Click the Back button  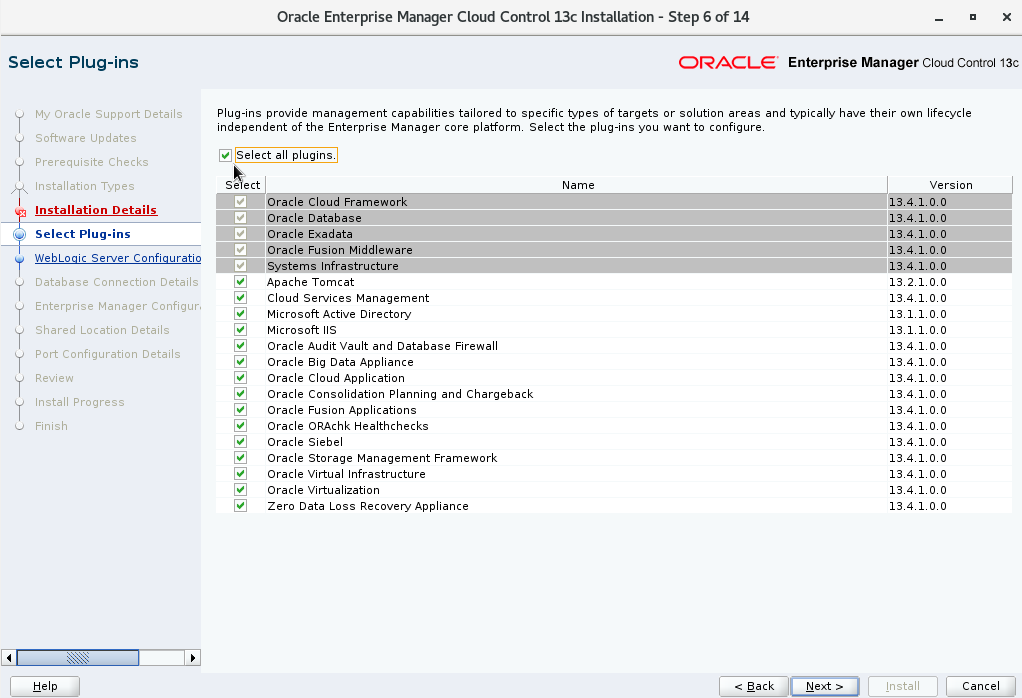[x=753, y=686]
